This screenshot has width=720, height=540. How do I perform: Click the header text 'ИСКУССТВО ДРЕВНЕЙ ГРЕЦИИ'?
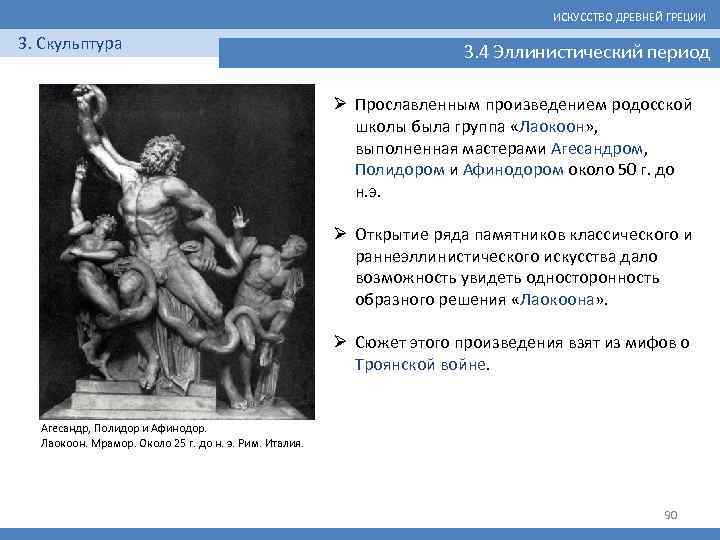629,17
